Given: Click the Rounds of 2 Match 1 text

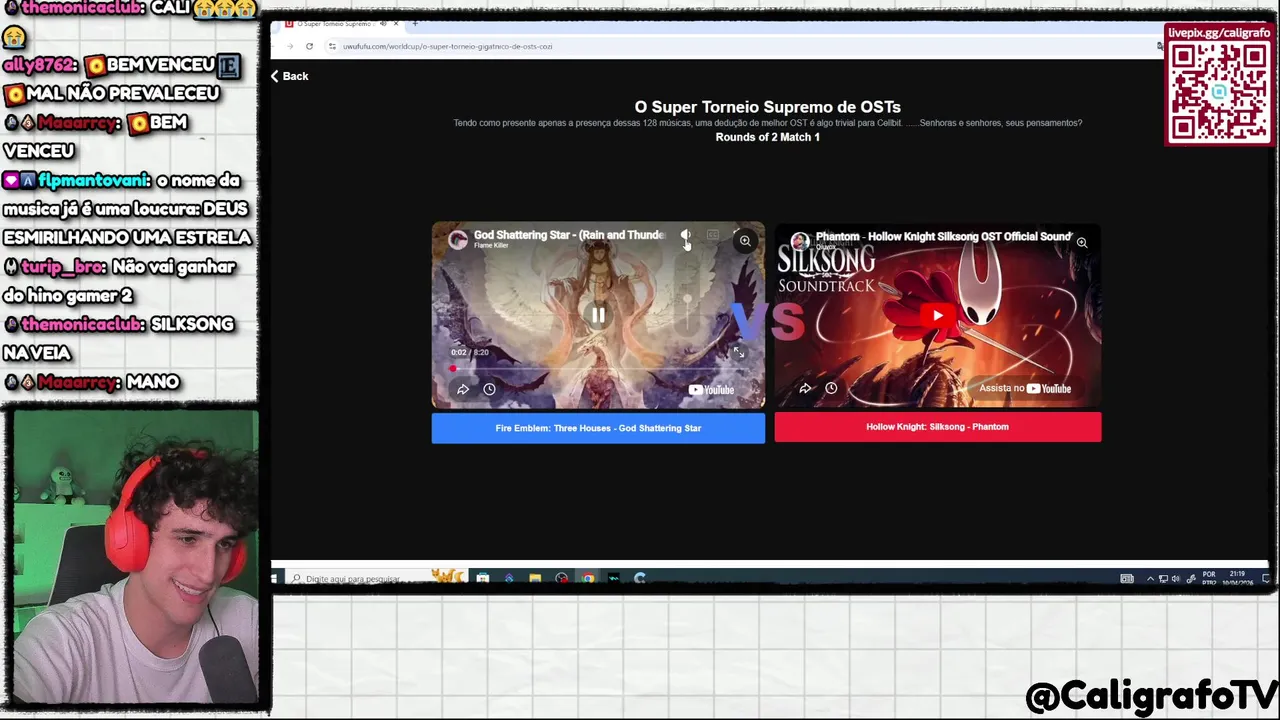Looking at the screenshot, I should click(x=767, y=137).
